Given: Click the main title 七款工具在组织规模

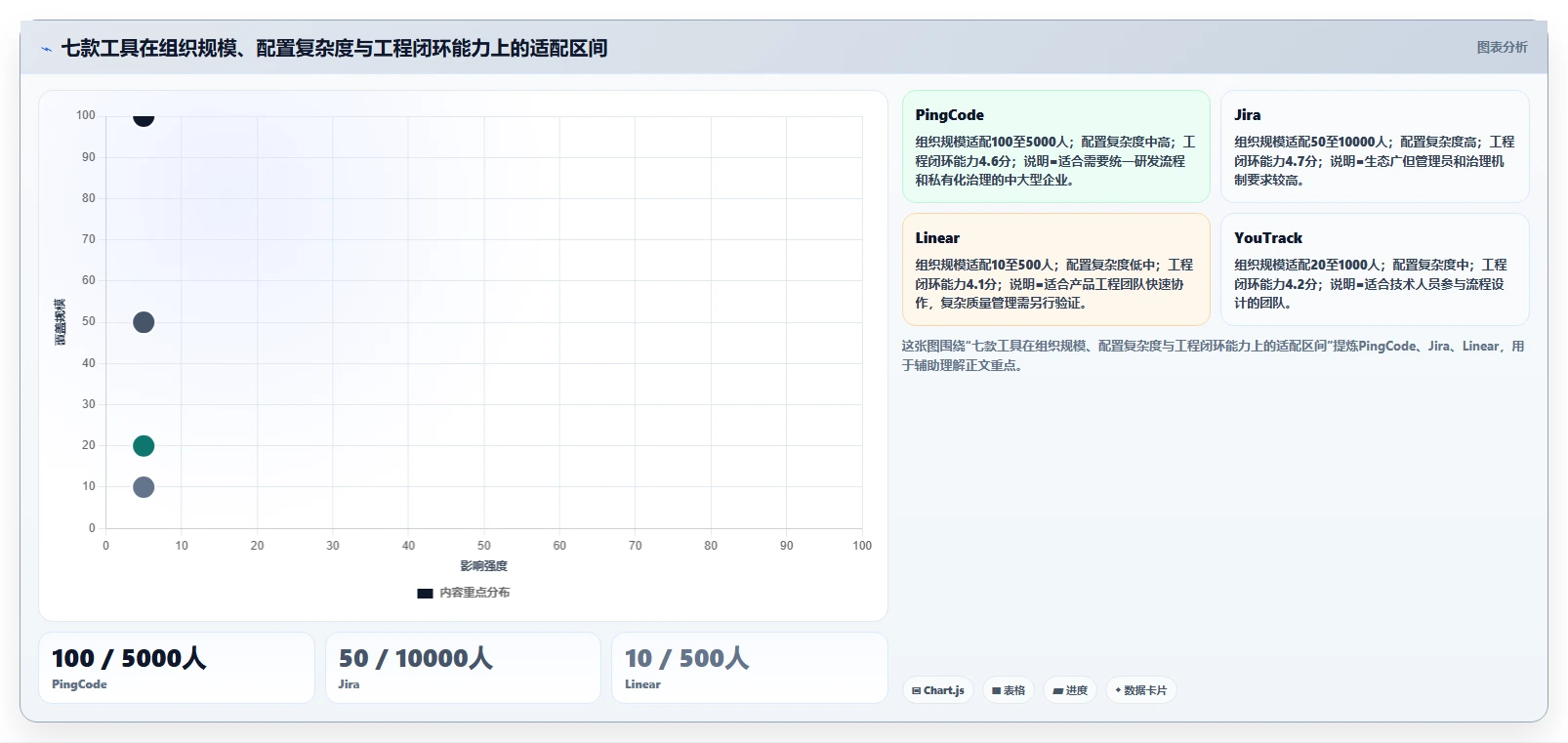Looking at the screenshot, I should (x=334, y=48).
